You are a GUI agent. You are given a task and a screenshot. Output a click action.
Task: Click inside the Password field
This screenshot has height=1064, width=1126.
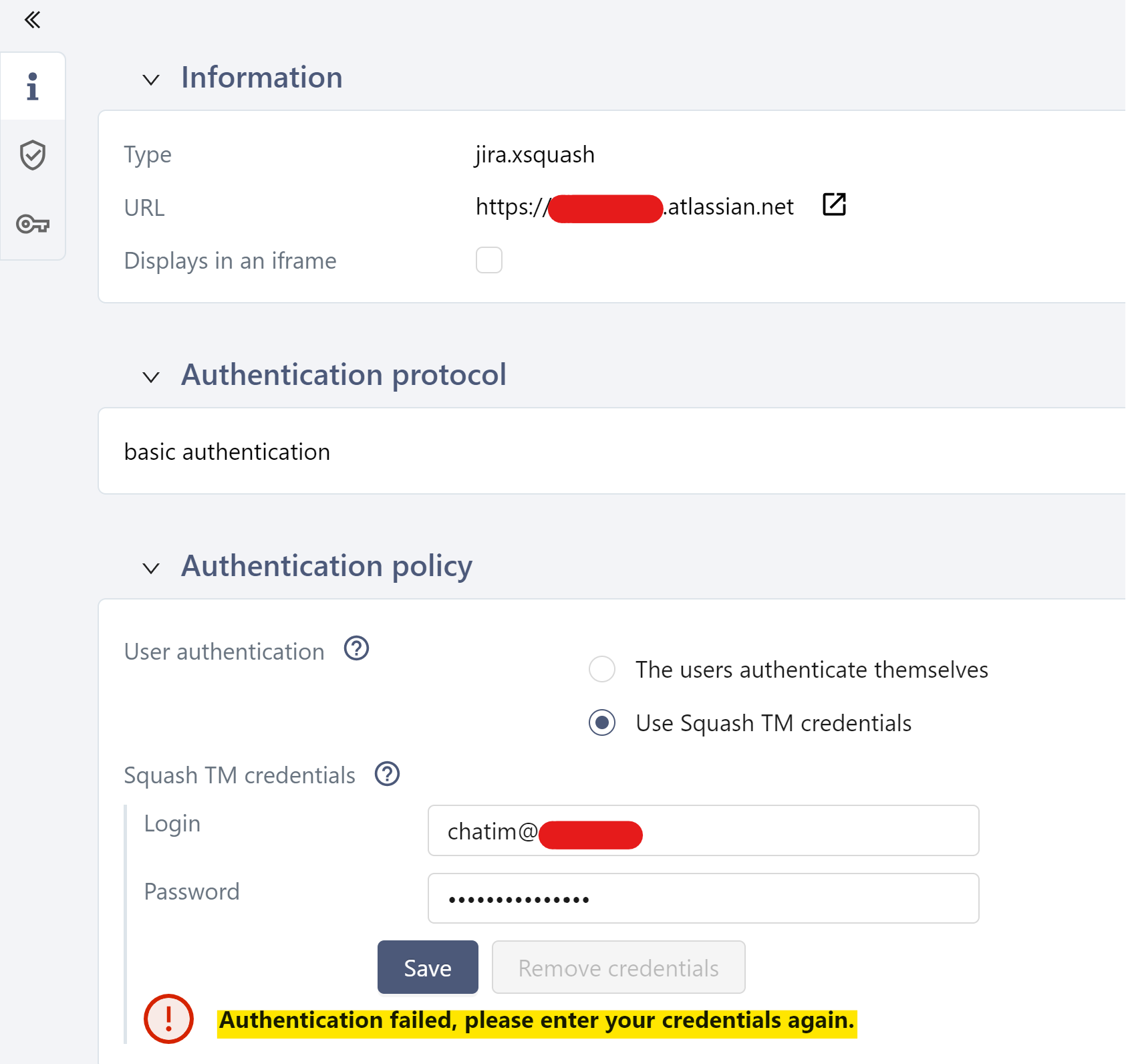[x=702, y=898]
